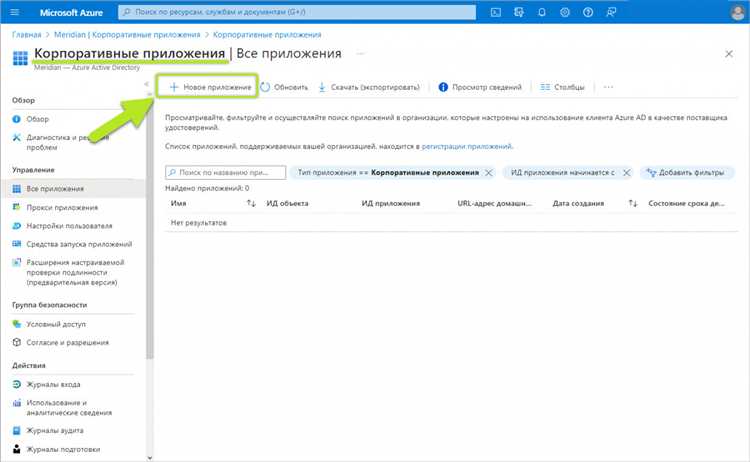The image size is (750, 462).
Task: Click the Состояние срока де... column header
Action: coord(686,203)
